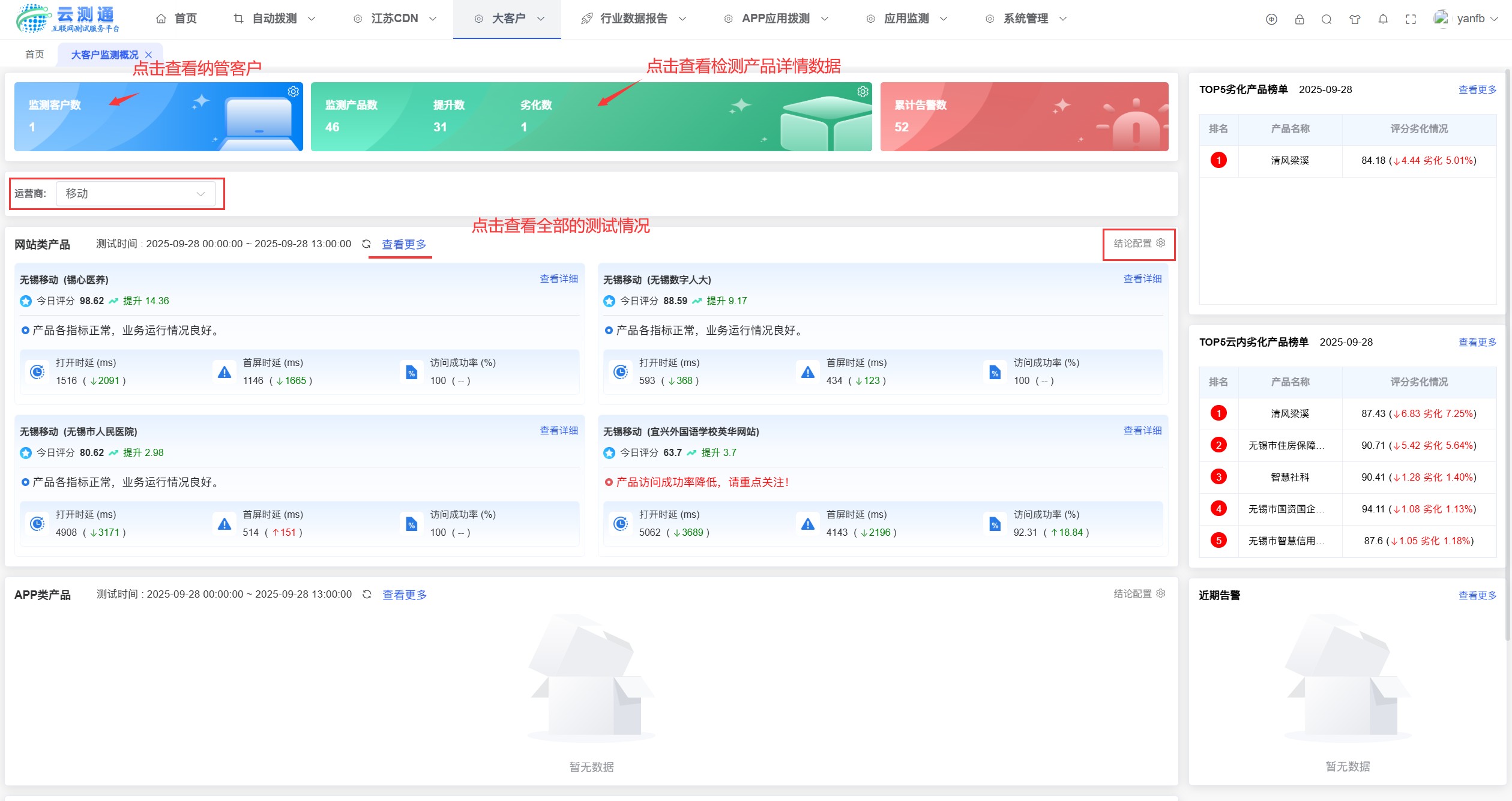This screenshot has height=801, width=1512.
Task: Expand the 自动拨测 menu
Action: [x=274, y=19]
